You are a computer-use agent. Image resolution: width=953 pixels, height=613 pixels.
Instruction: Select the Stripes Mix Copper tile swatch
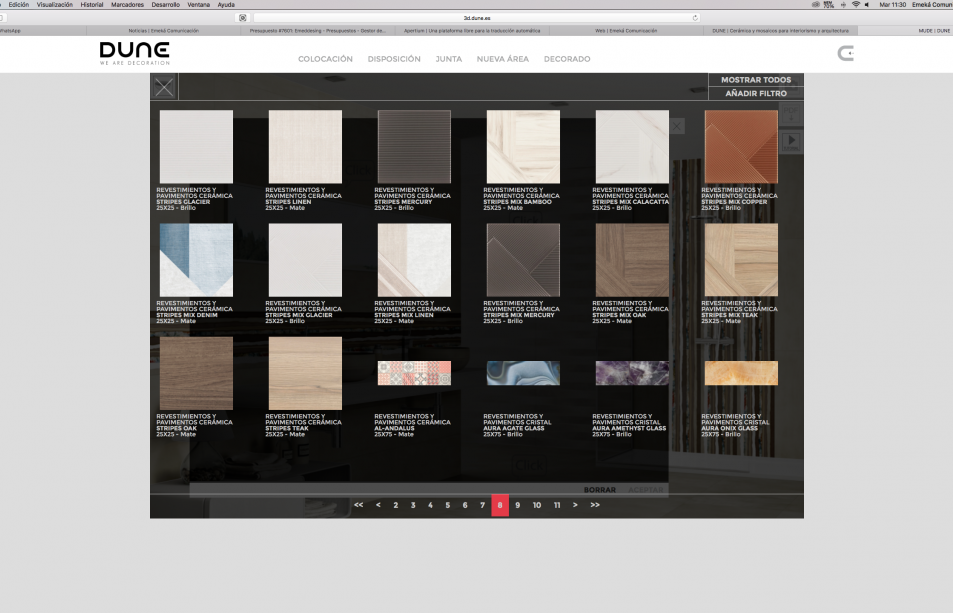741,147
